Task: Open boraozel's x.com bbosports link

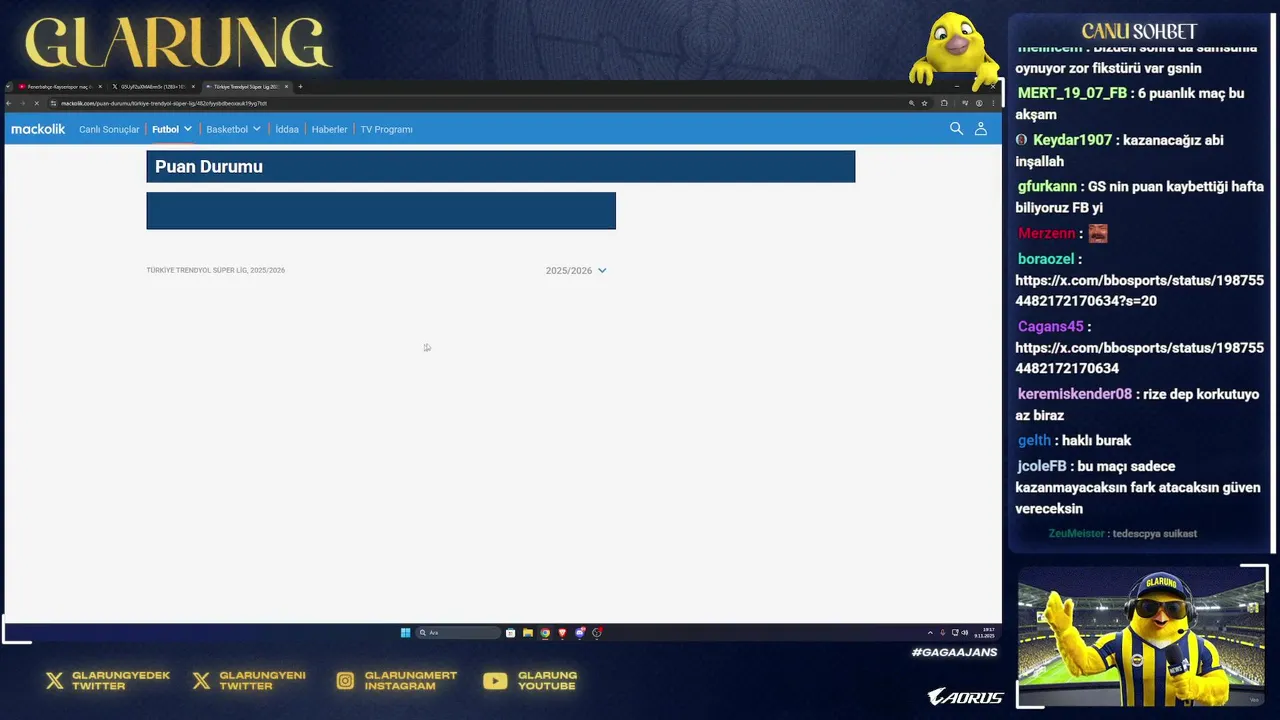Action: [1139, 290]
